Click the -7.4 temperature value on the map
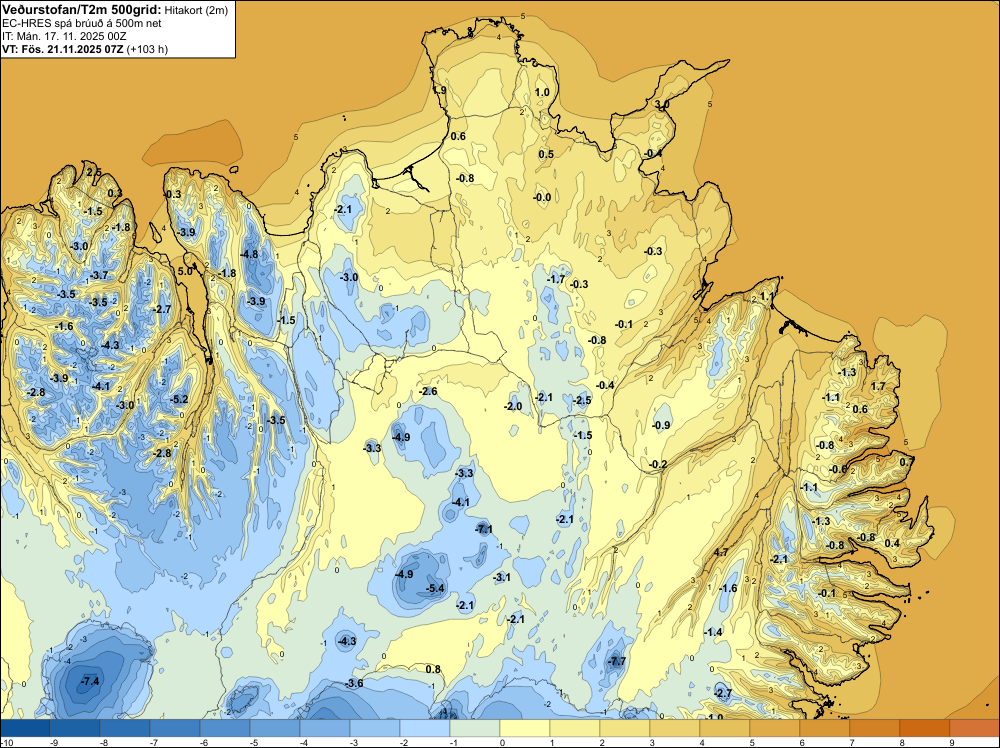Screen dimensions: 1000x748 pos(90,681)
